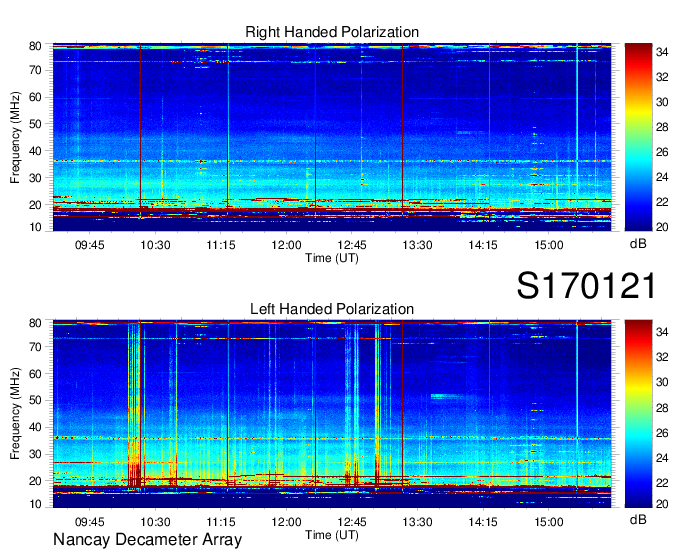Click the 30 MHz tick label on the top plot
Screen dimensions: 680x552
(x=35, y=178)
